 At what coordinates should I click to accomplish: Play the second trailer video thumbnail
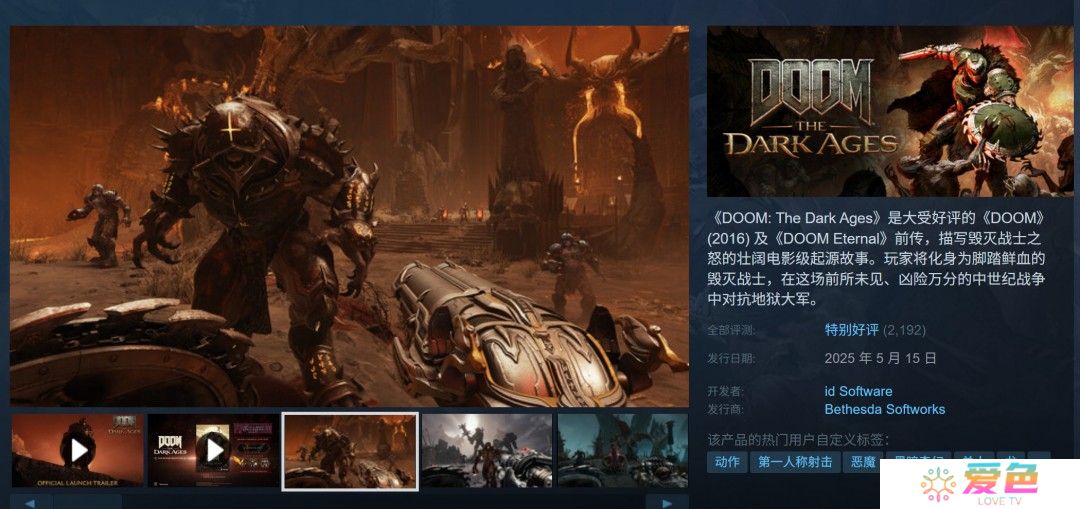point(214,450)
